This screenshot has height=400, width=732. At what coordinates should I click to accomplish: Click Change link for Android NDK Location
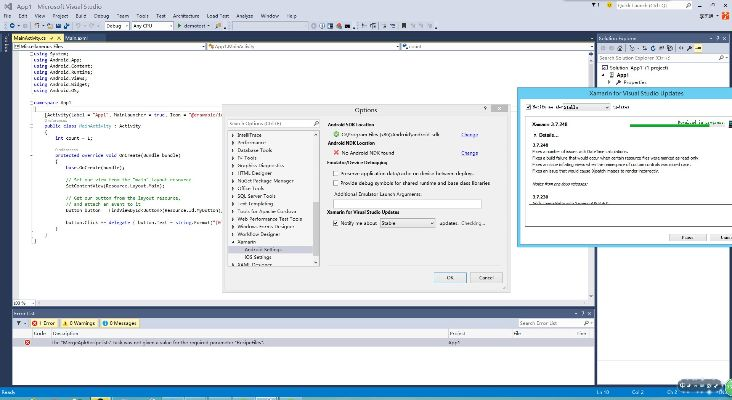coord(469,153)
